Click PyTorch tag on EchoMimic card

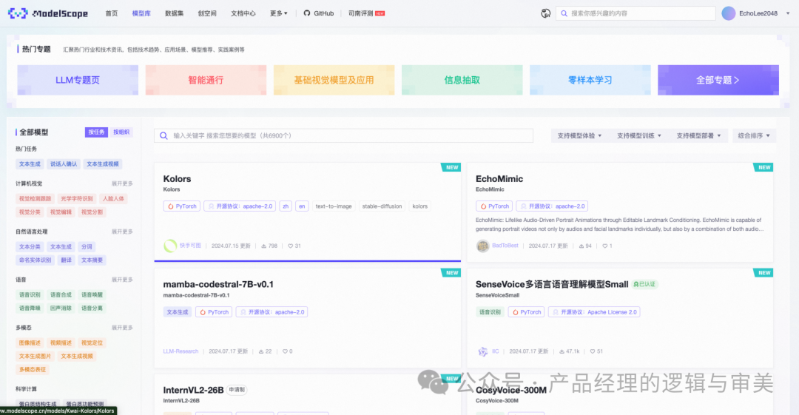coord(494,206)
